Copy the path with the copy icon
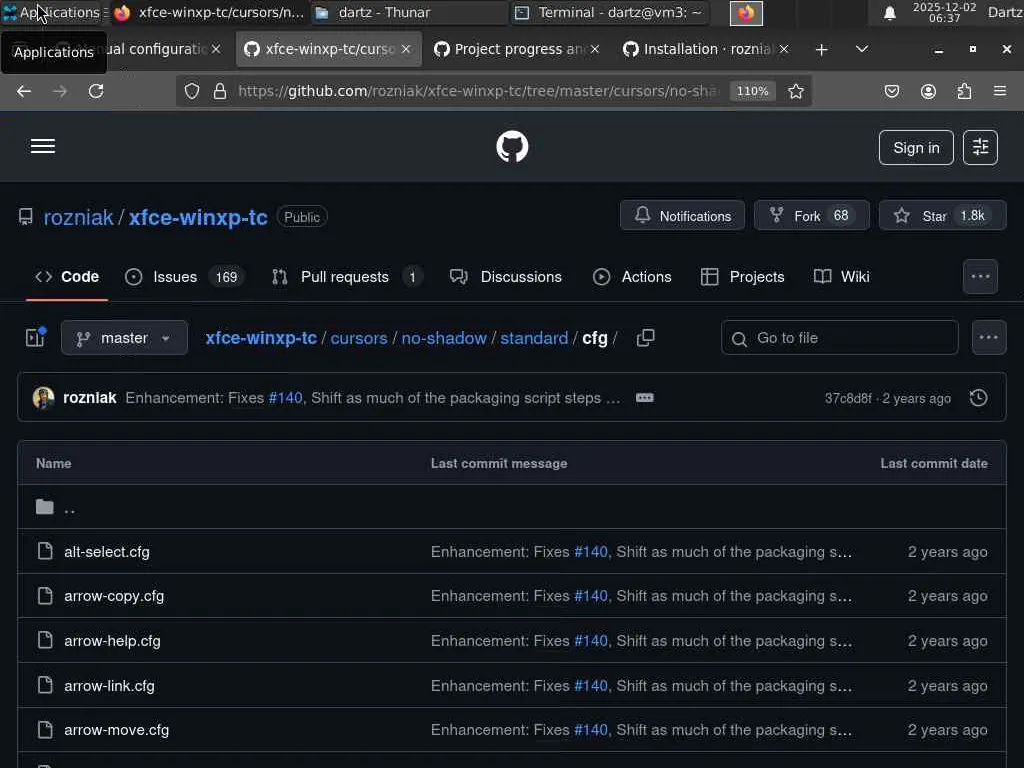 tap(645, 338)
